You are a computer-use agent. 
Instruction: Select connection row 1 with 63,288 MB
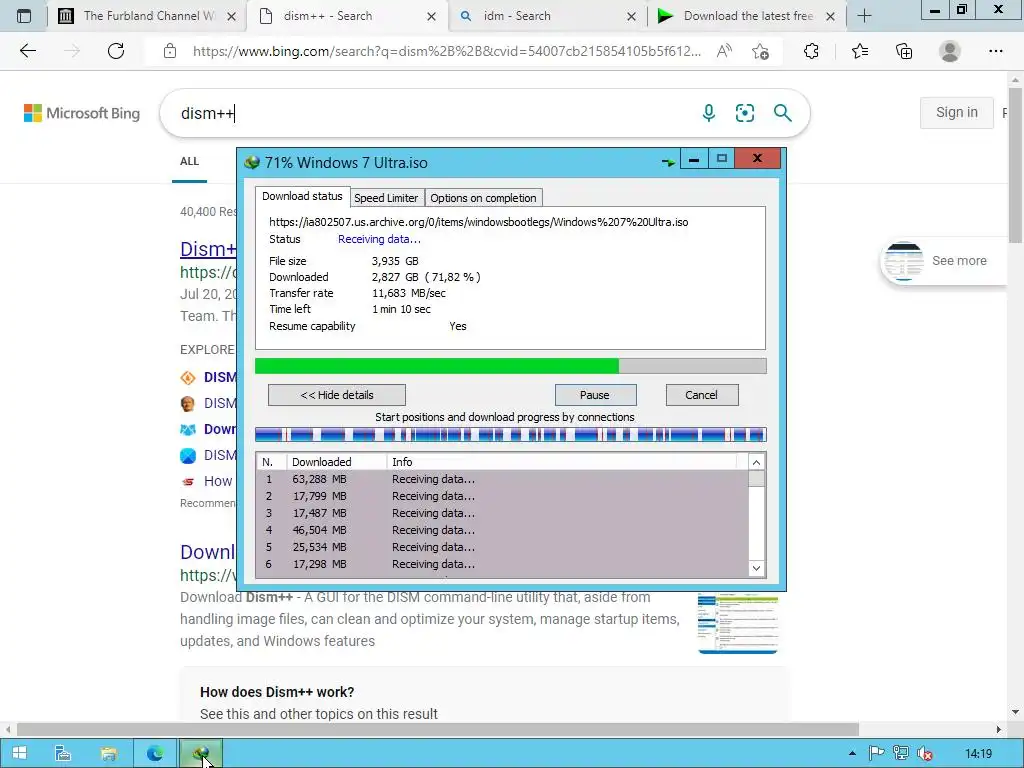(x=502, y=479)
